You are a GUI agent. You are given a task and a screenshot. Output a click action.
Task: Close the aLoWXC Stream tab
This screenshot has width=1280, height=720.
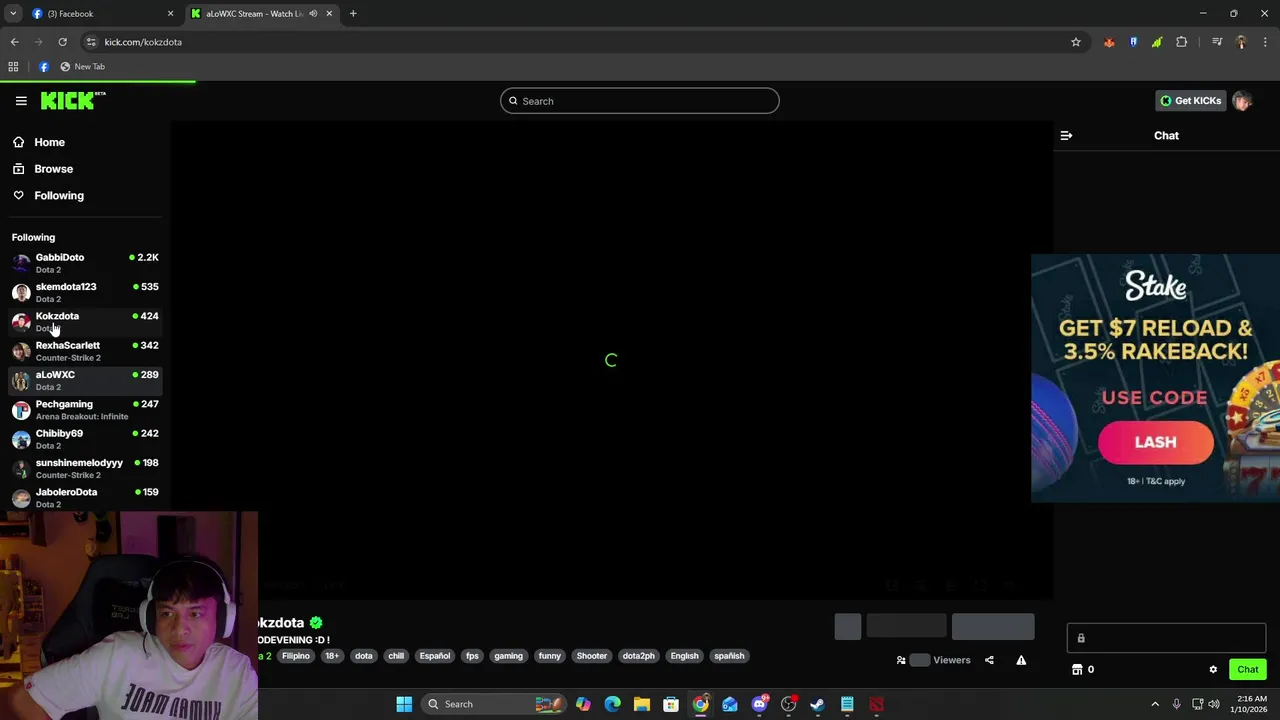coord(329,14)
